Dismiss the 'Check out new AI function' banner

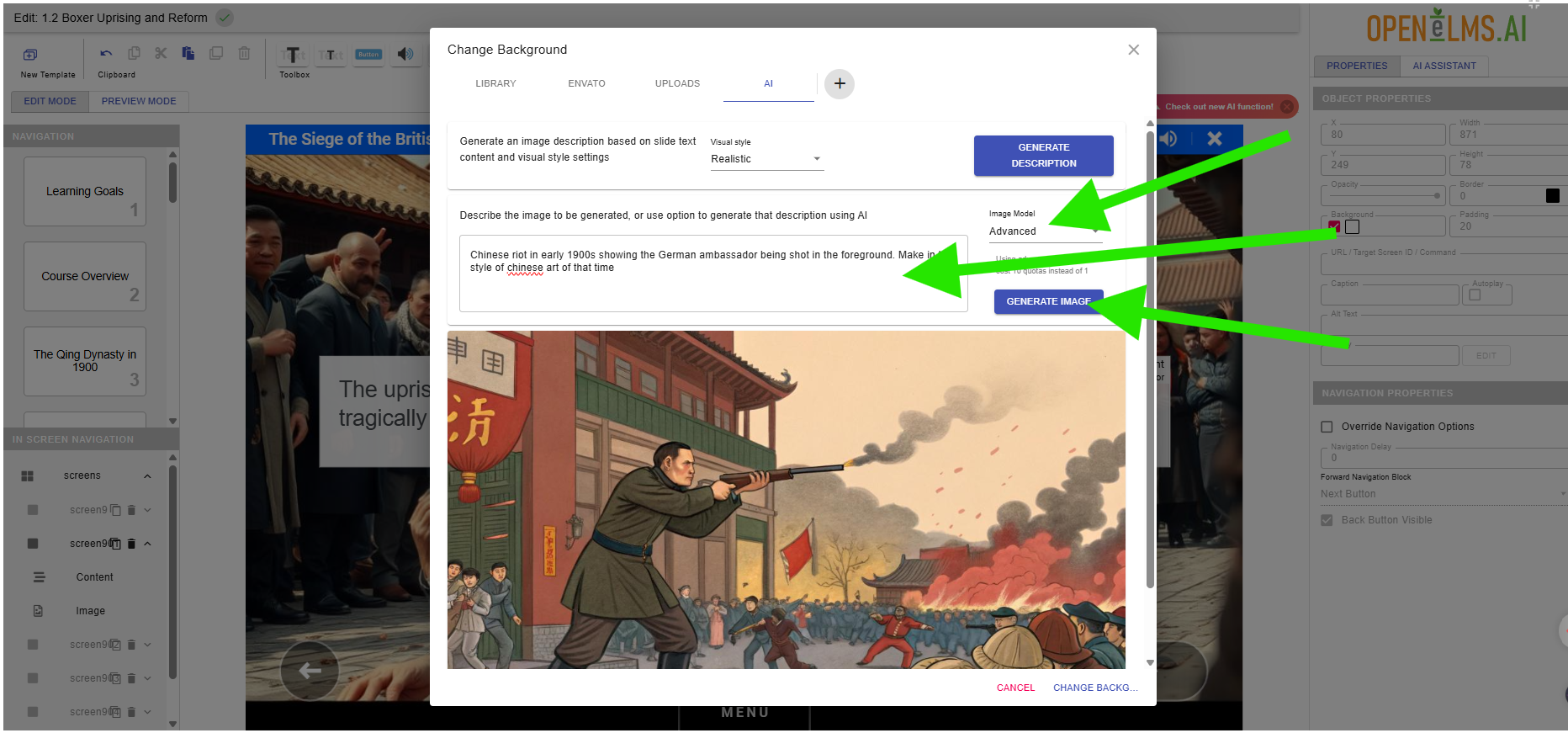tap(1287, 107)
